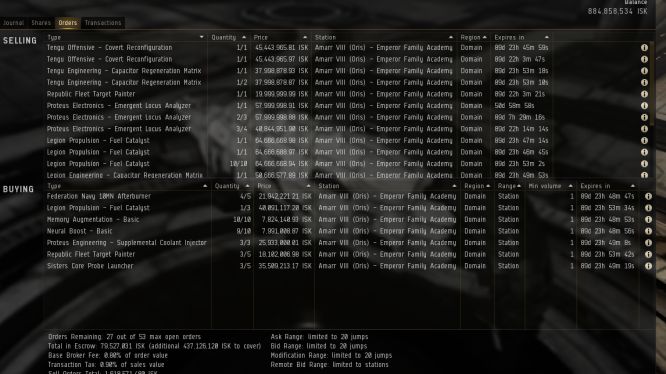Open info for Sisters Core Probe Launcher buy order
Image resolution: width=666 pixels, height=374 pixels.
[x=648, y=266]
